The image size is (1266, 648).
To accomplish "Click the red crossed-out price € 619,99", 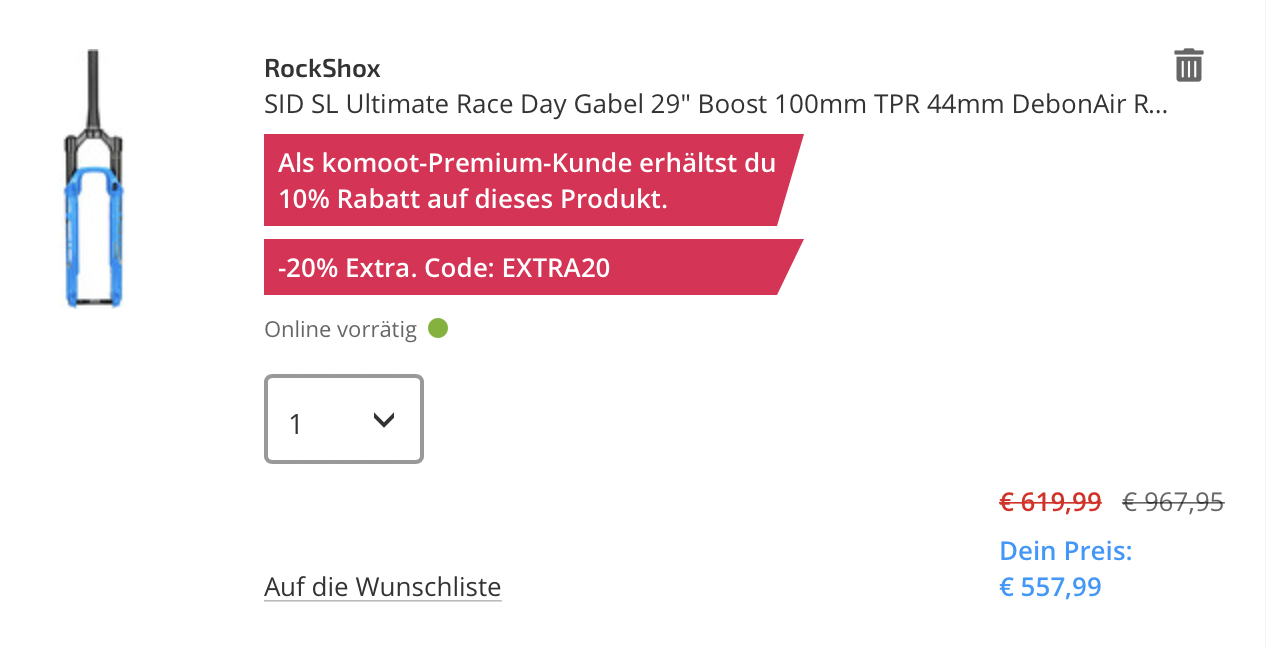I will (x=1050, y=502).
